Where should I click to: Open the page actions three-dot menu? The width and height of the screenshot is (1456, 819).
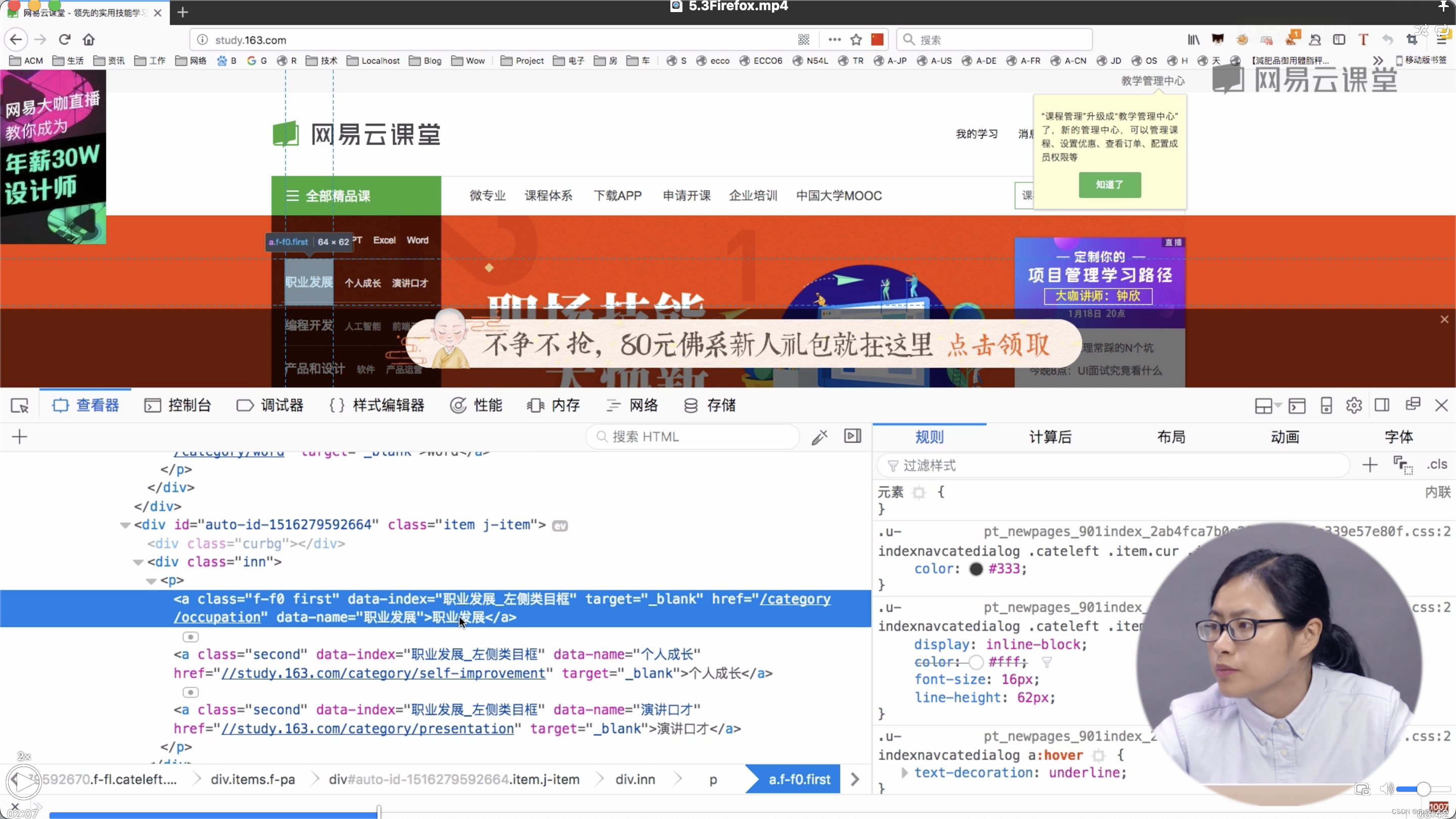834,39
